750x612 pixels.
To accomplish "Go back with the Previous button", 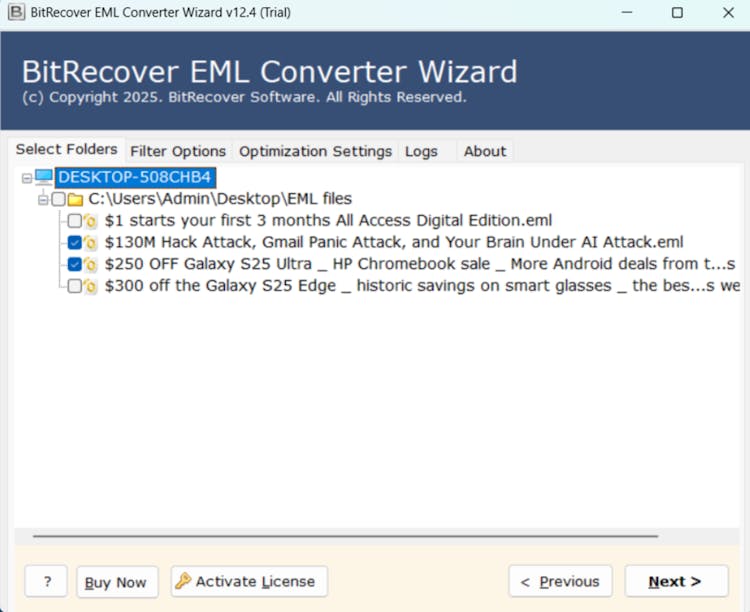I will coord(561,581).
